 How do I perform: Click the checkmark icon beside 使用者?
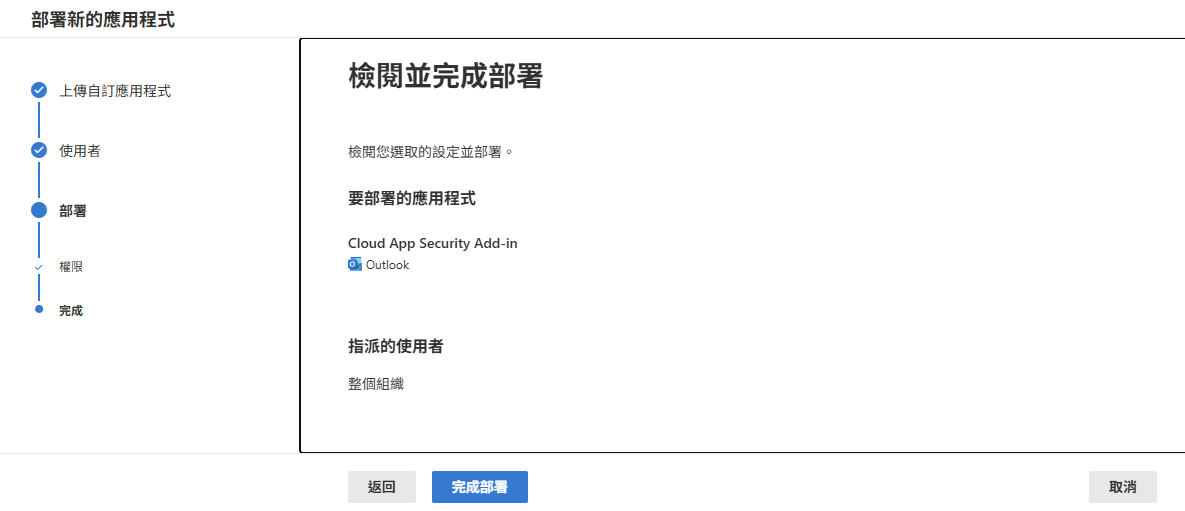point(39,150)
